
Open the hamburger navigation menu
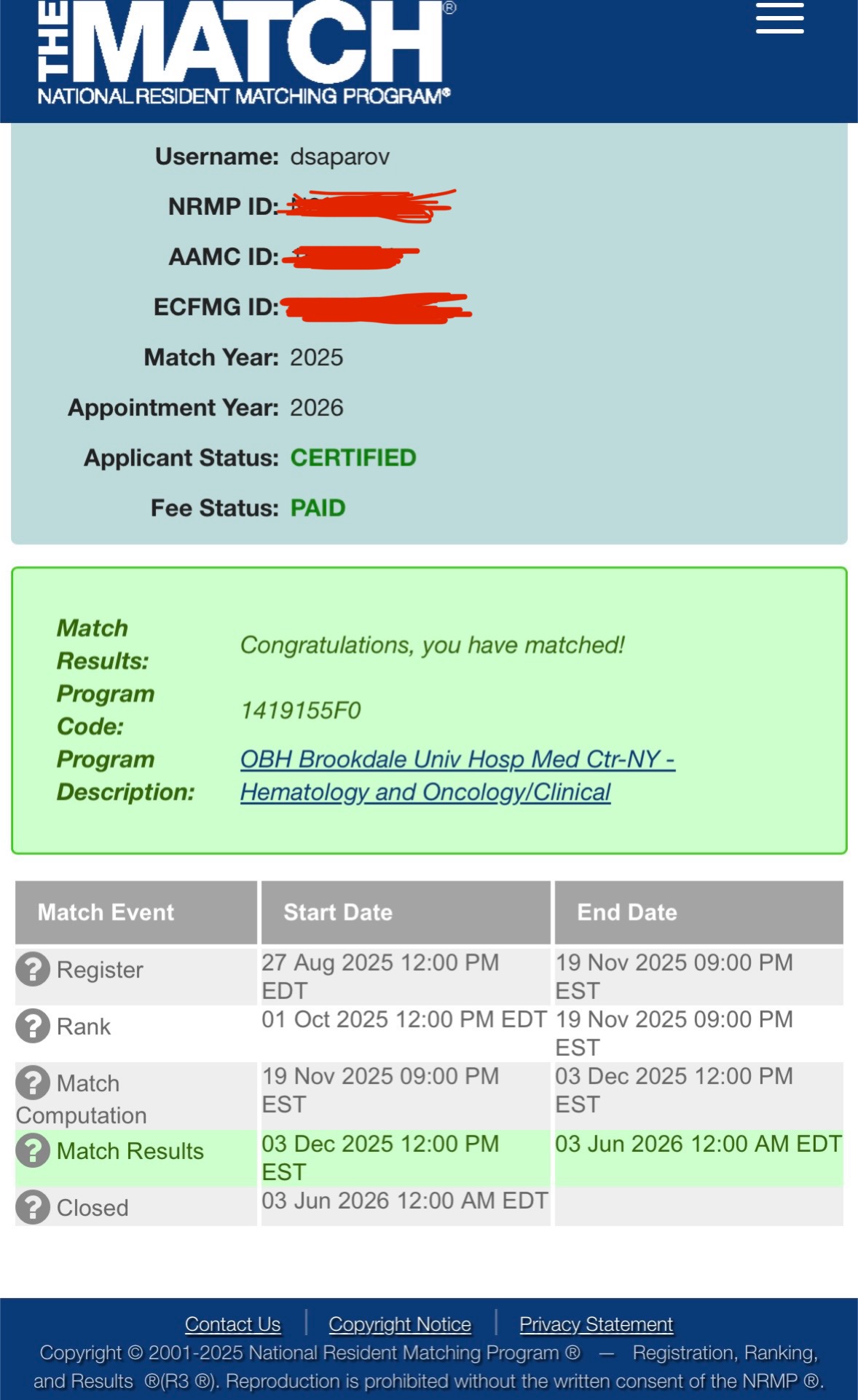tap(779, 19)
